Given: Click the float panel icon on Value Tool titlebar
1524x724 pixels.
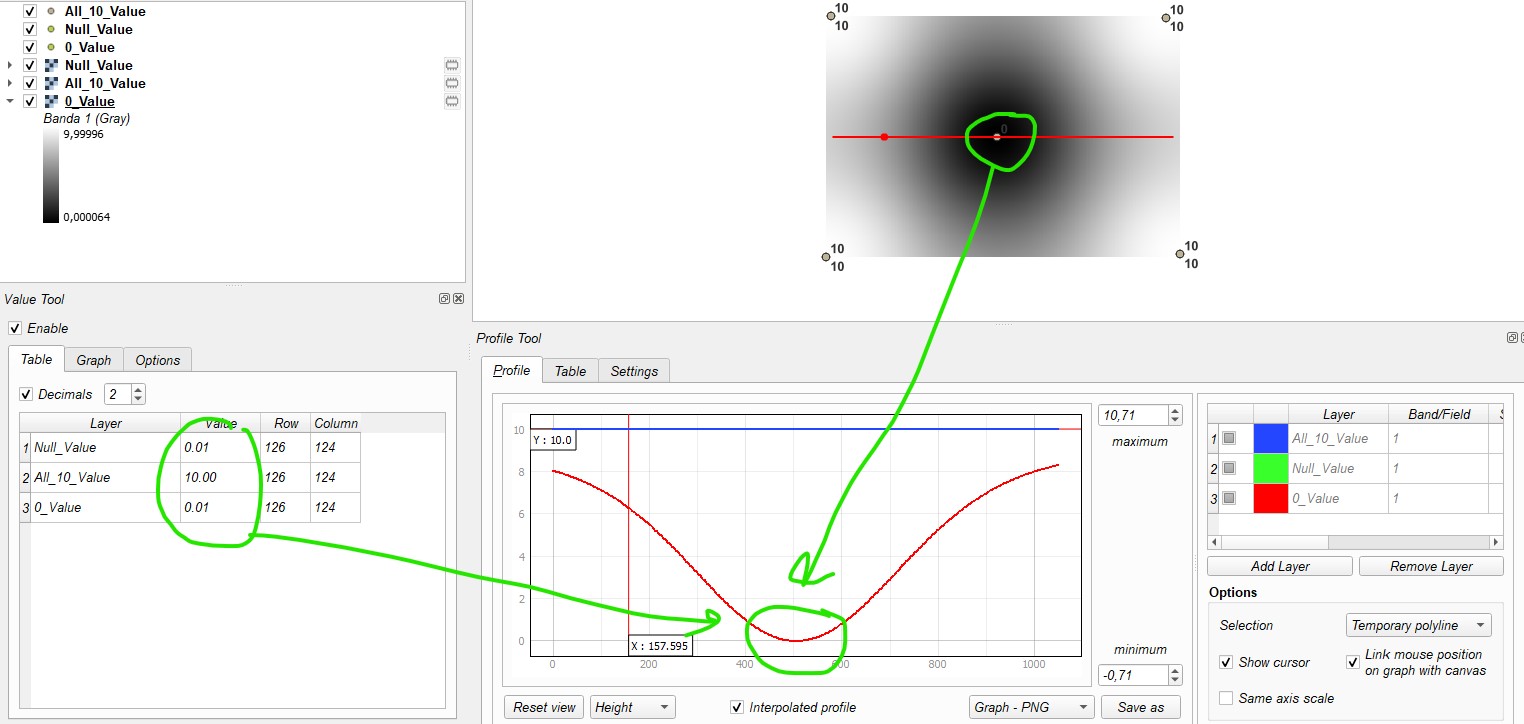Looking at the screenshot, I should (443, 298).
